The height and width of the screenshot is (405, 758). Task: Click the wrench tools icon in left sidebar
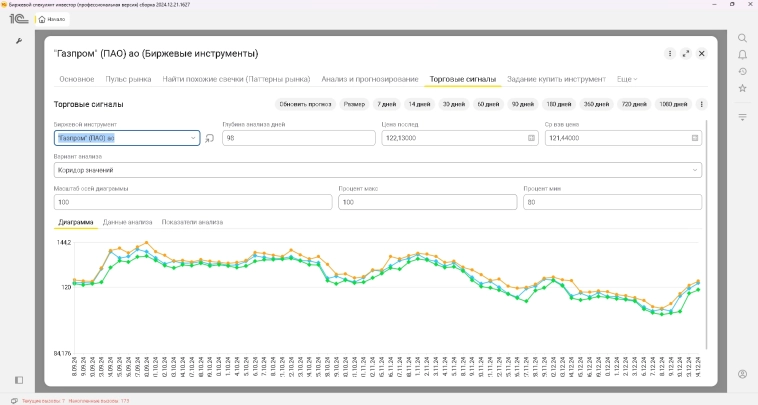(18, 40)
